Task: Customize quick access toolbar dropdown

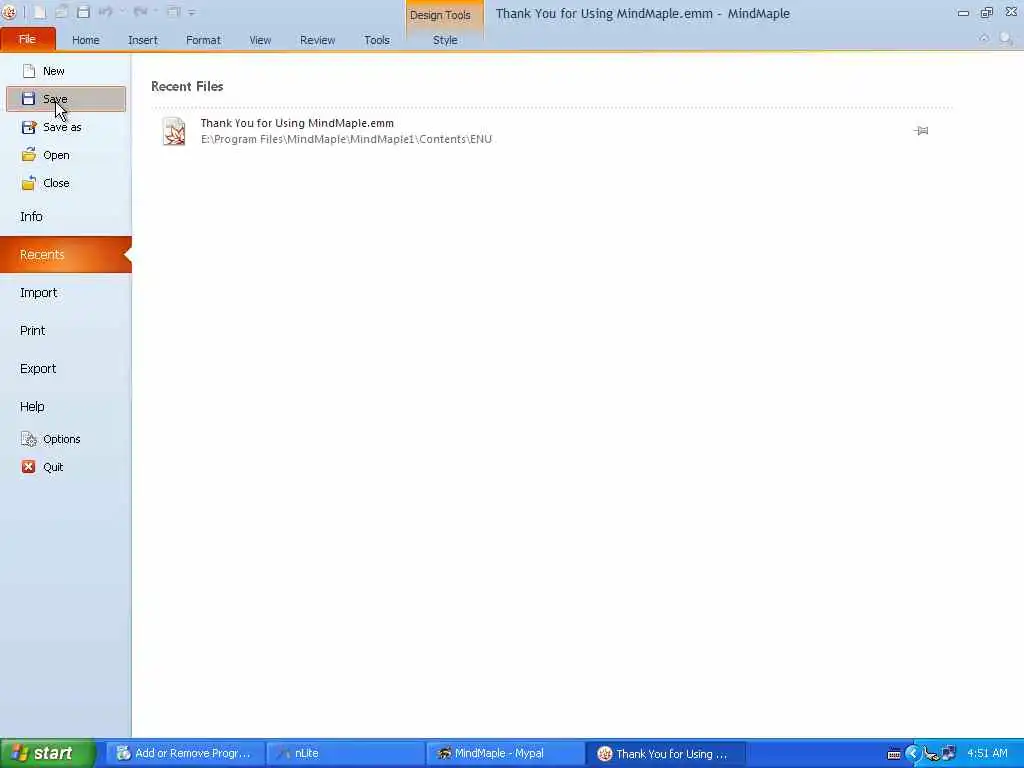Action: (192, 12)
